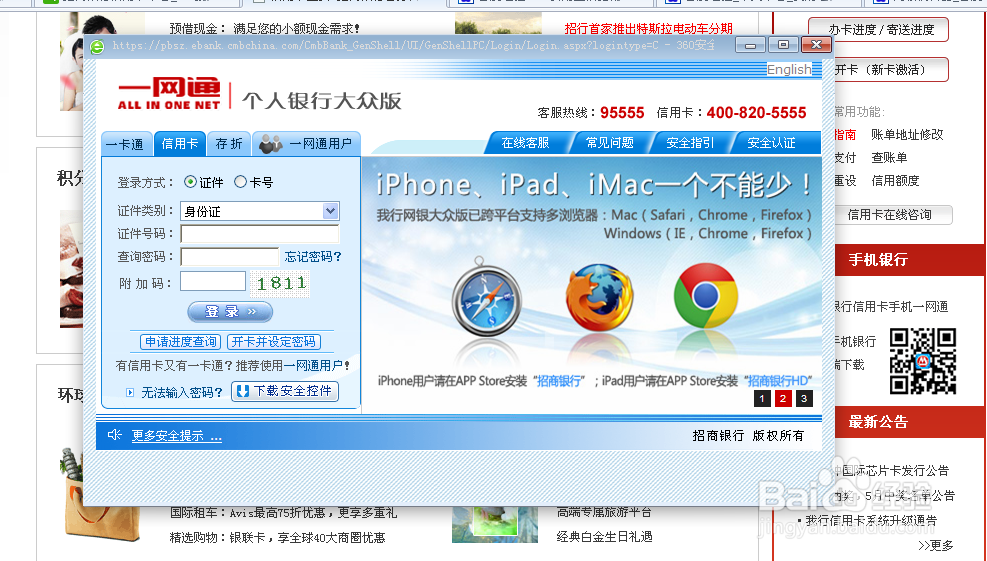Click into the 附加码 captcha field
The image size is (987, 561).
click(x=213, y=281)
